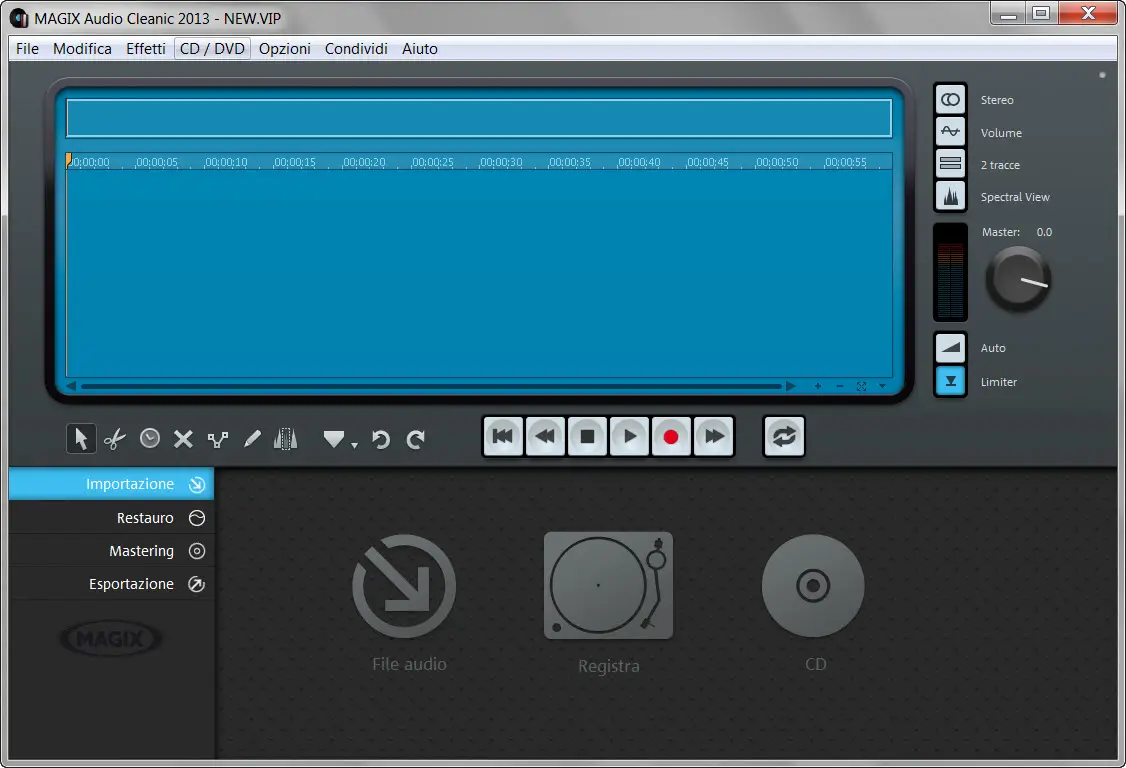The height and width of the screenshot is (768, 1126).
Task: Click the 00:00:30 mark on time ruler
Action: click(501, 162)
